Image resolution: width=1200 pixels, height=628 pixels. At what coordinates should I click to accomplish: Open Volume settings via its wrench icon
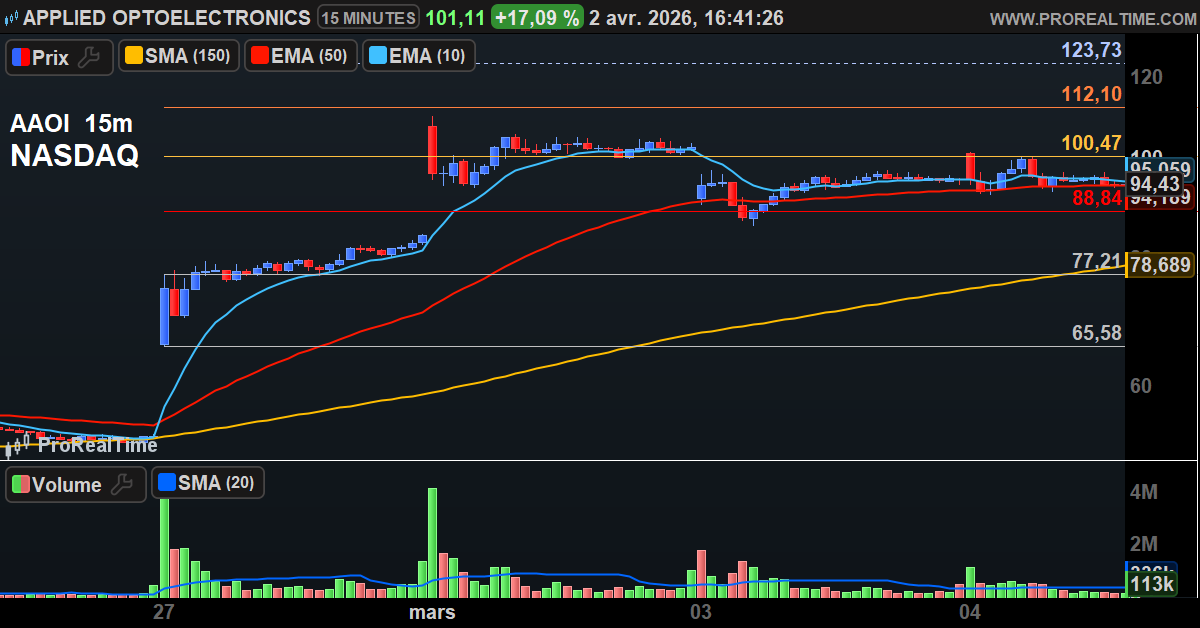click(122, 484)
